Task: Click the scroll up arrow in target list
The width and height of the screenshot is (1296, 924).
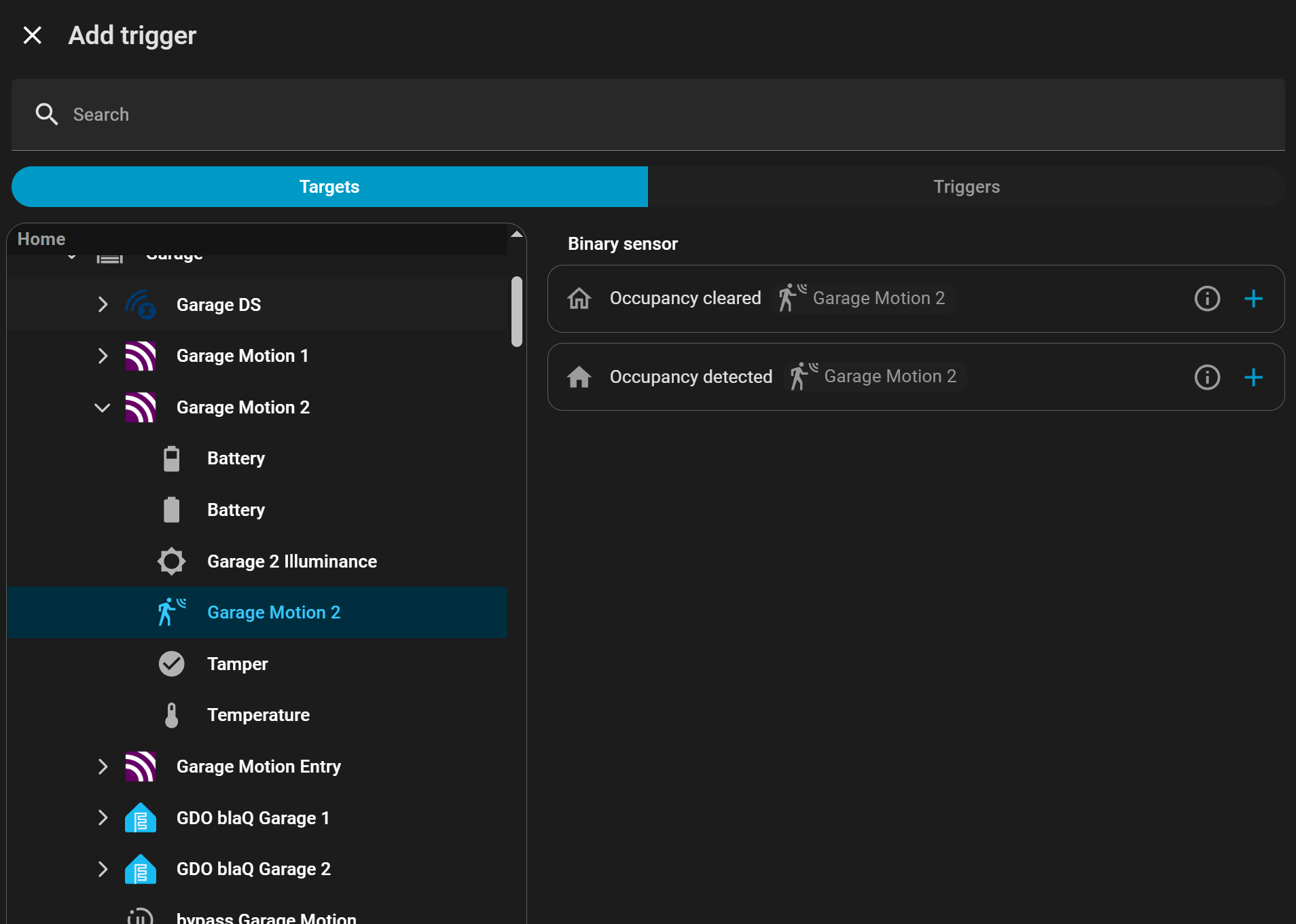Action: [x=517, y=234]
